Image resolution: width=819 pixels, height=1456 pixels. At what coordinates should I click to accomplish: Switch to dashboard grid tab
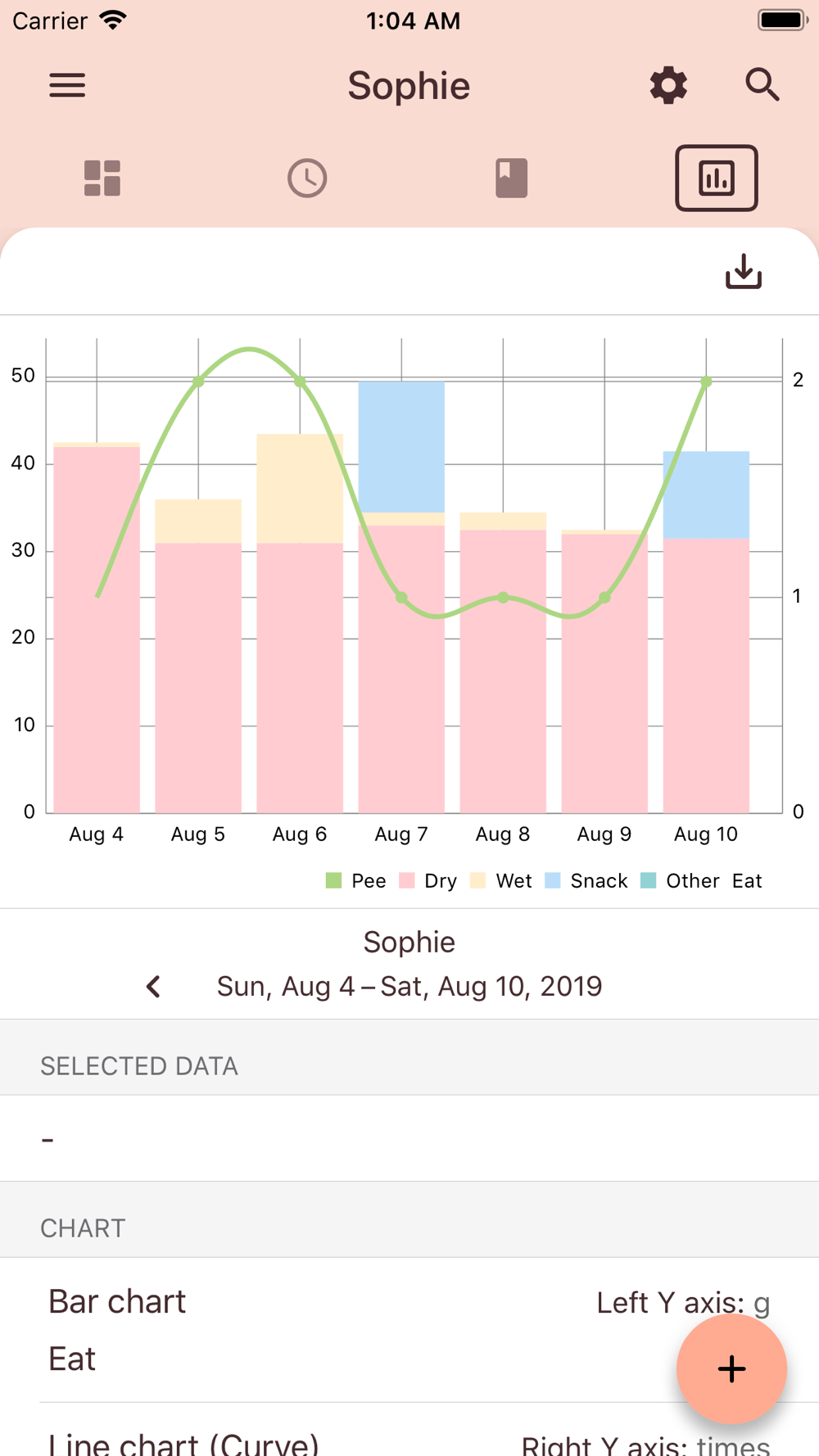(102, 178)
